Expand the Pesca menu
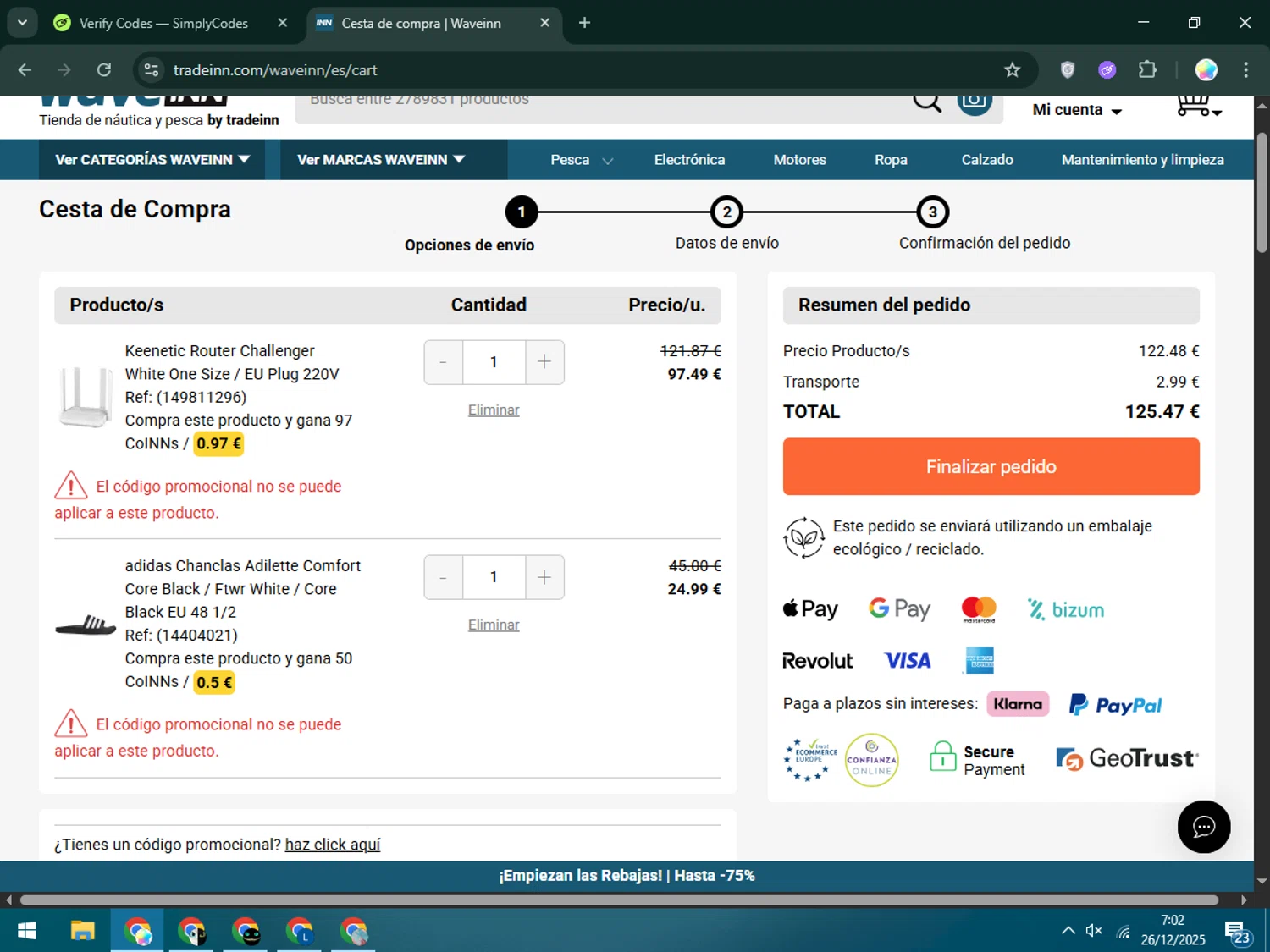 582,160
